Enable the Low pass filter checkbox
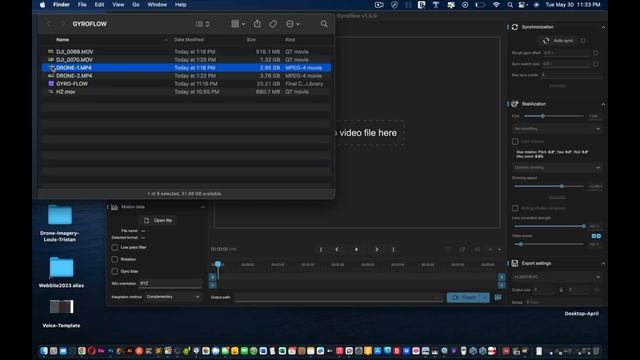Image resolution: width=640 pixels, height=360 pixels. 115,247
